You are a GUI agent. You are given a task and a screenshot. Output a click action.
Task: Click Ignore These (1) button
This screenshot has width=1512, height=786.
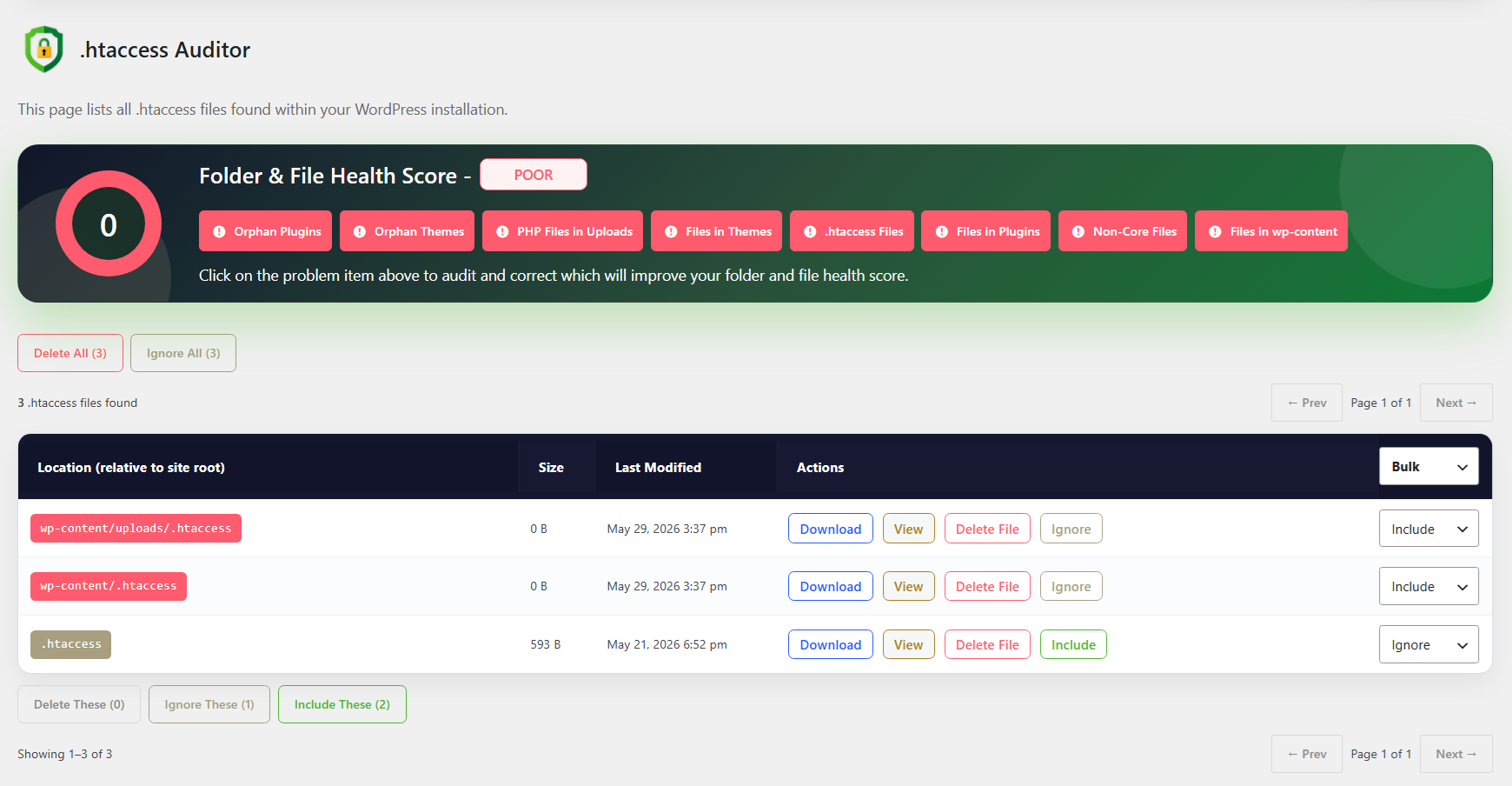[x=209, y=704]
